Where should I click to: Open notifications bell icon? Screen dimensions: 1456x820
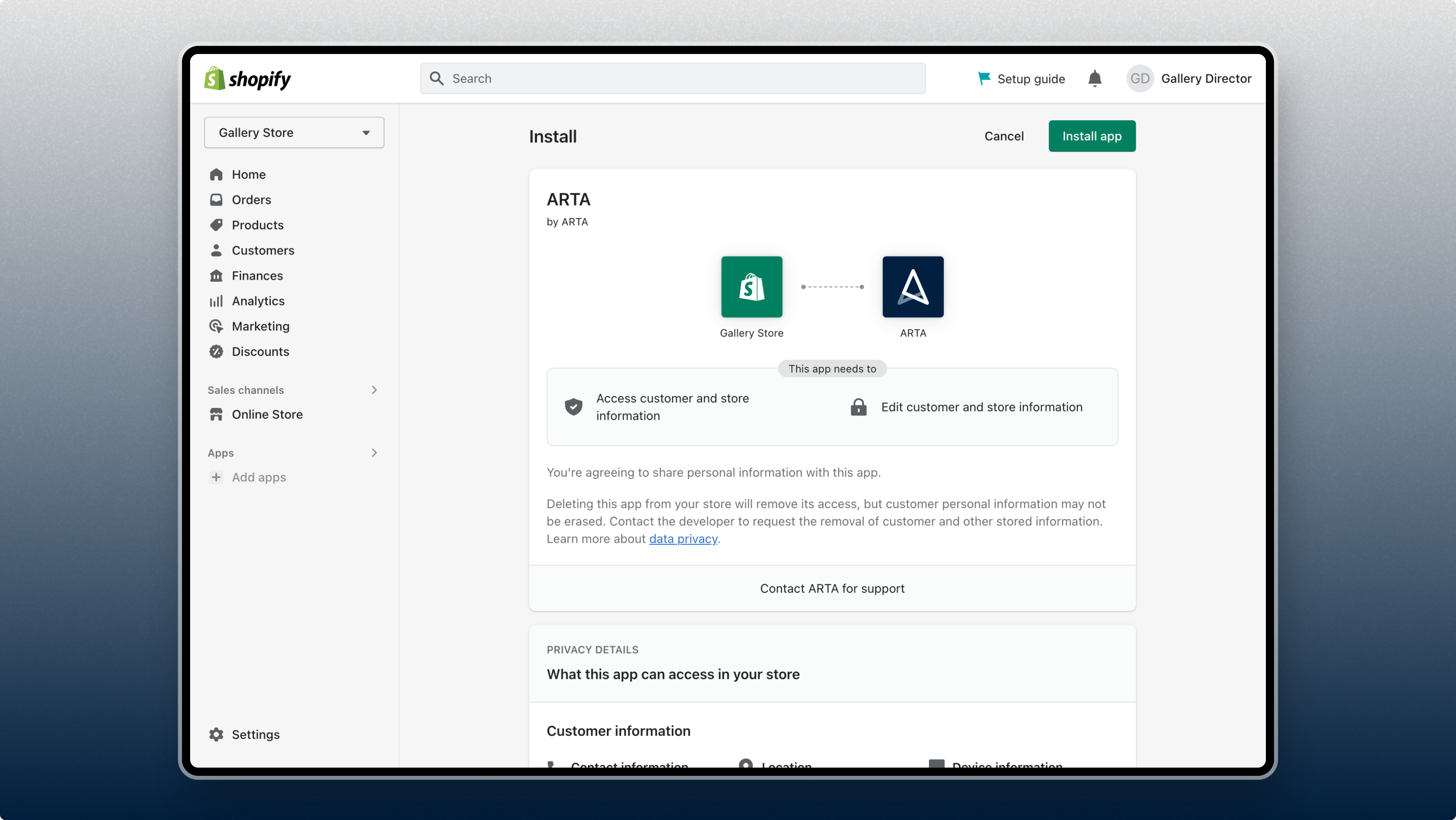tap(1094, 78)
